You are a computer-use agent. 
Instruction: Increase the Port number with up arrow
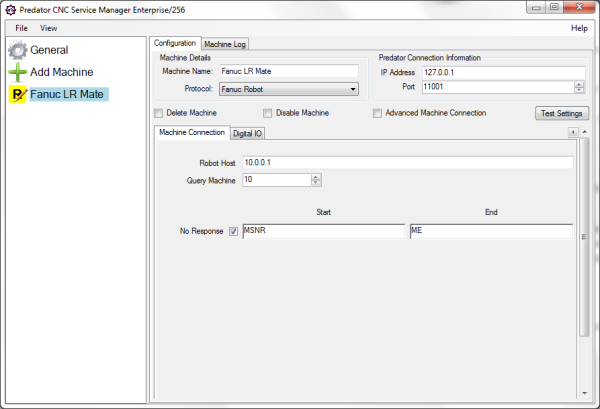[x=579, y=84]
